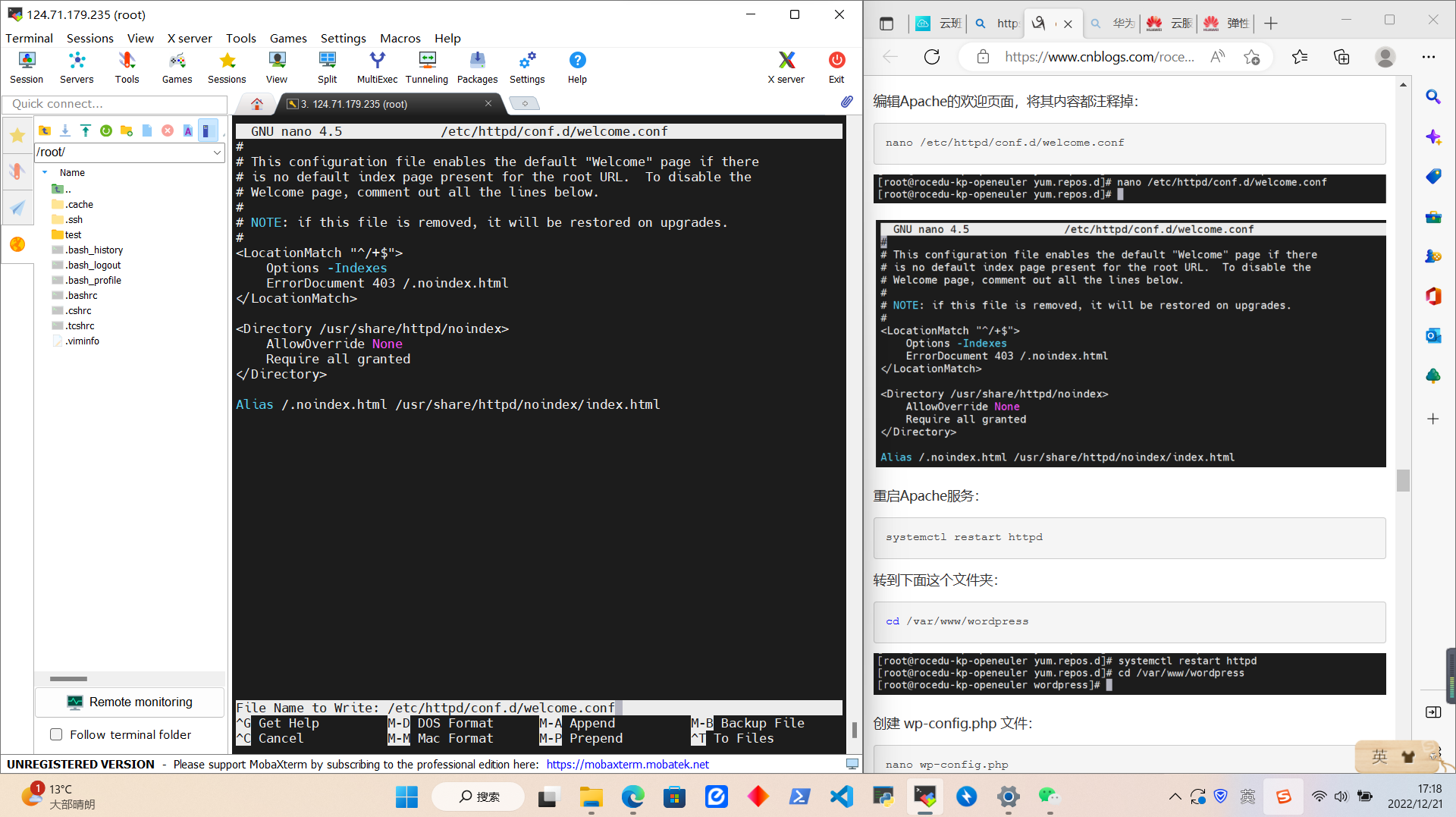Click the red delete icon in SFTP toolbar
The image size is (1456, 817).
[168, 130]
